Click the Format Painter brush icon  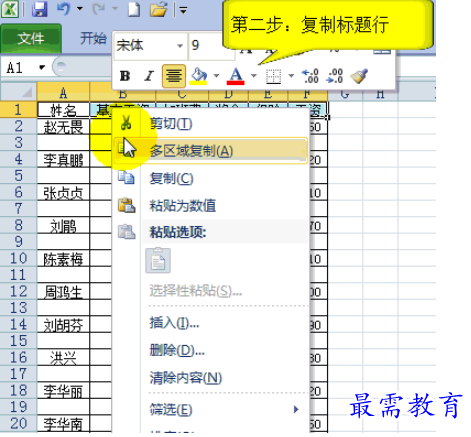coord(359,76)
